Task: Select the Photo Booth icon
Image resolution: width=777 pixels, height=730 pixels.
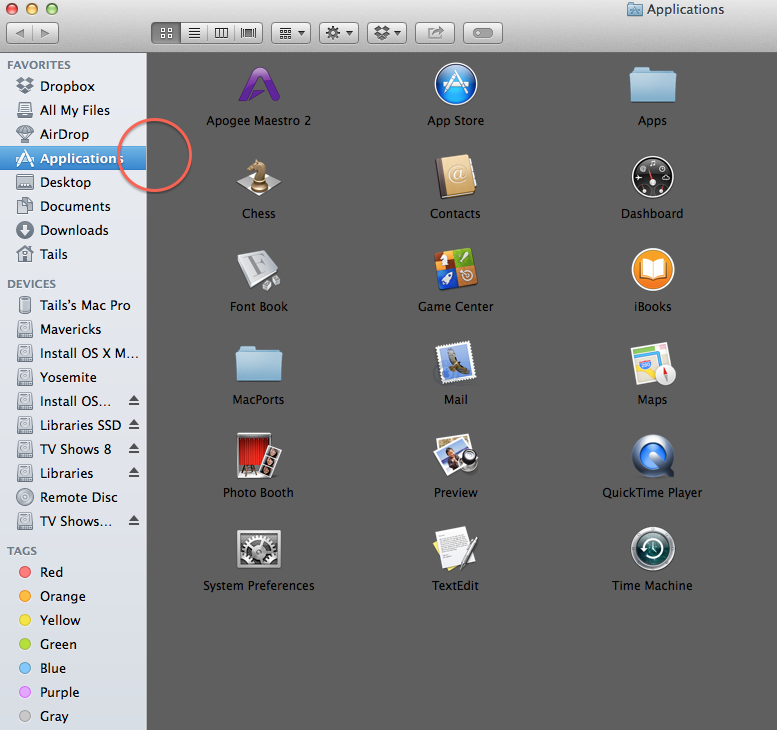Action: 259,455
